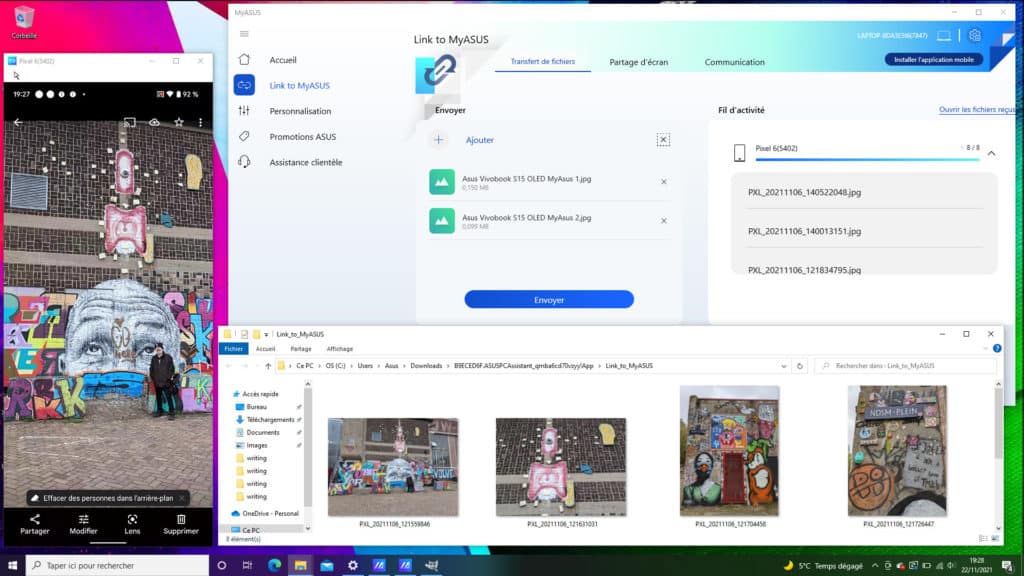Tap the cloud backup icon on phone

154,122
